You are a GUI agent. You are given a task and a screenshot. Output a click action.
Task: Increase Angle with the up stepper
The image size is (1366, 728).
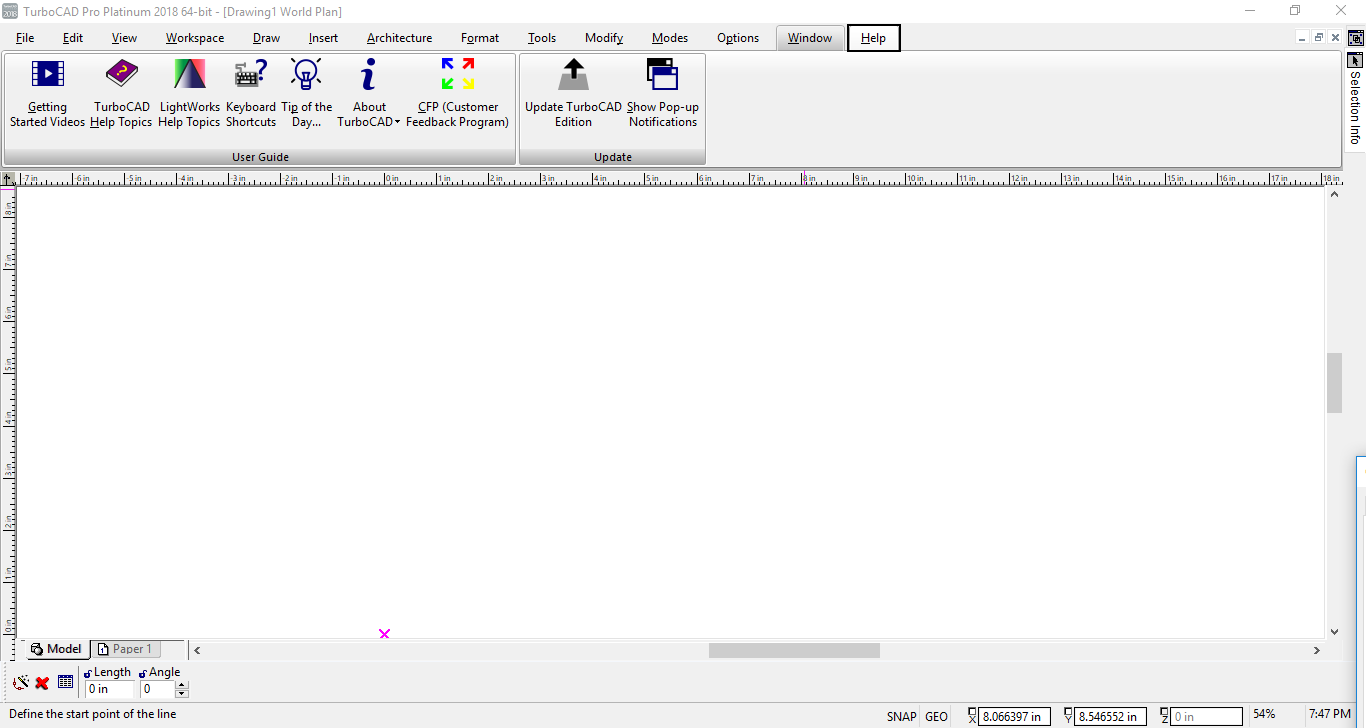tap(181, 685)
